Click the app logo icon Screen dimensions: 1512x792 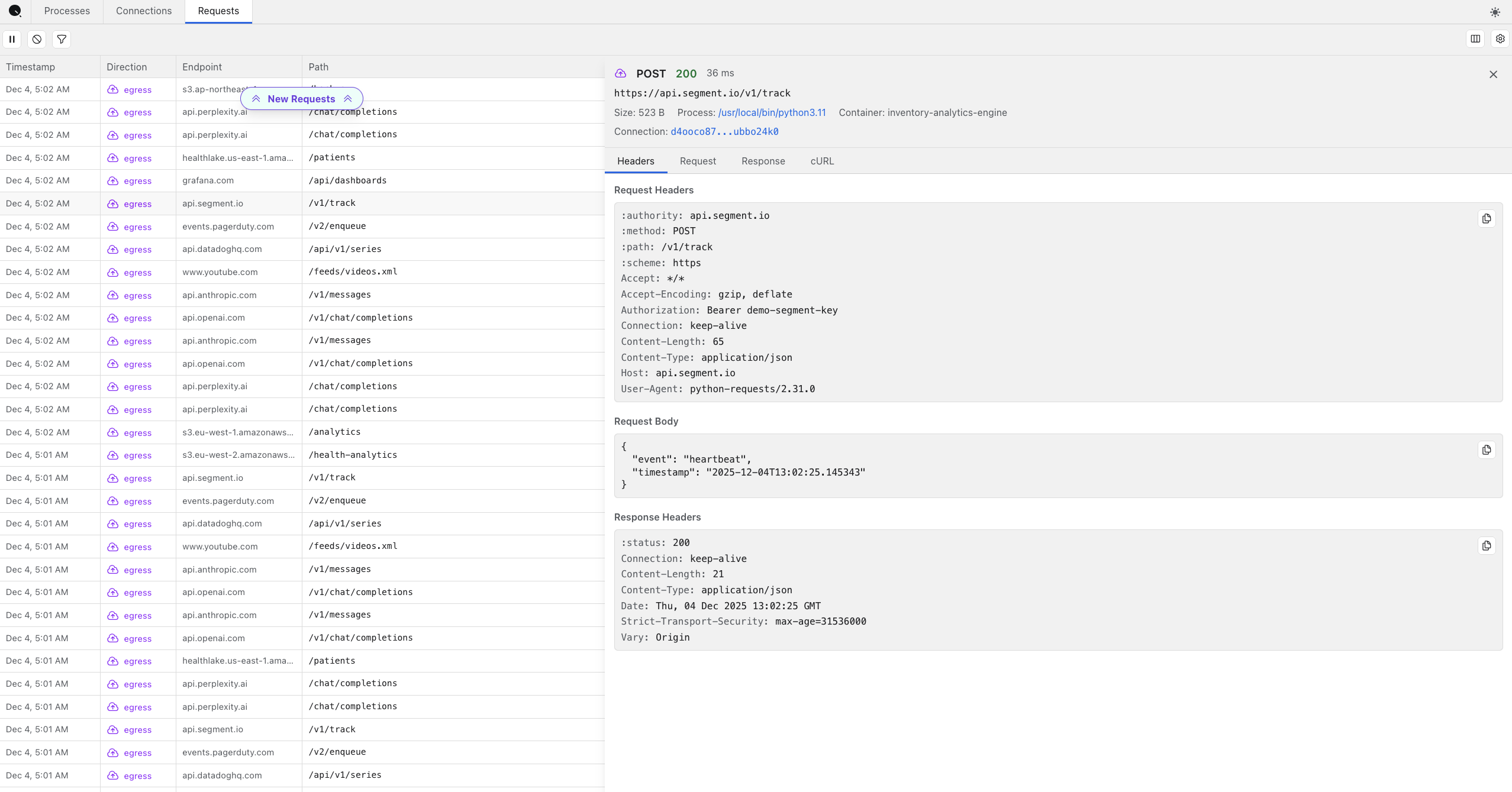(15, 11)
